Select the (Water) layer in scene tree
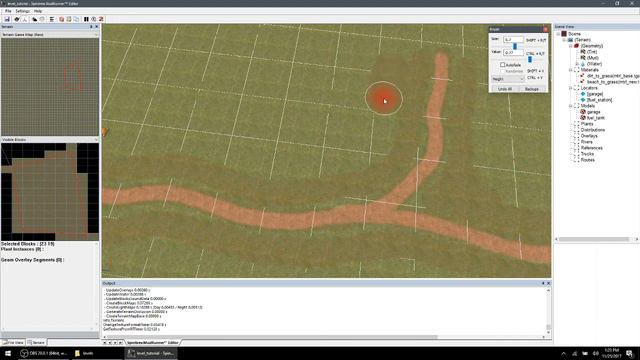Viewport: 640px width, 360px height. [x=594, y=64]
